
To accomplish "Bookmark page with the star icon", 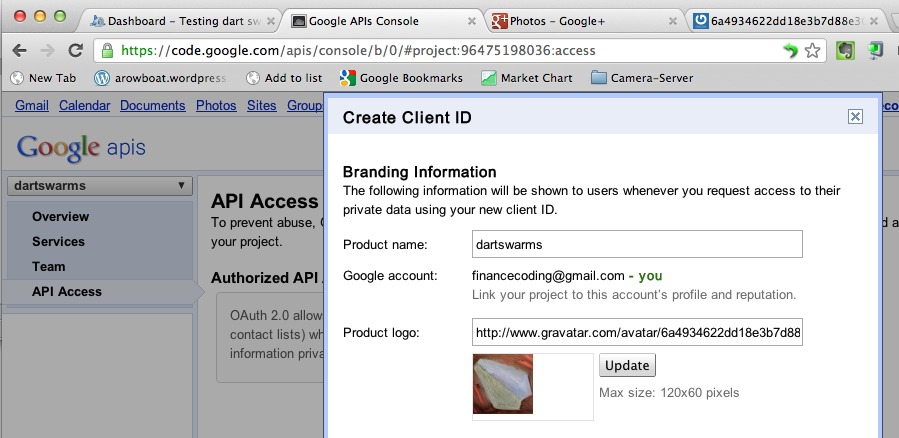I will point(812,50).
